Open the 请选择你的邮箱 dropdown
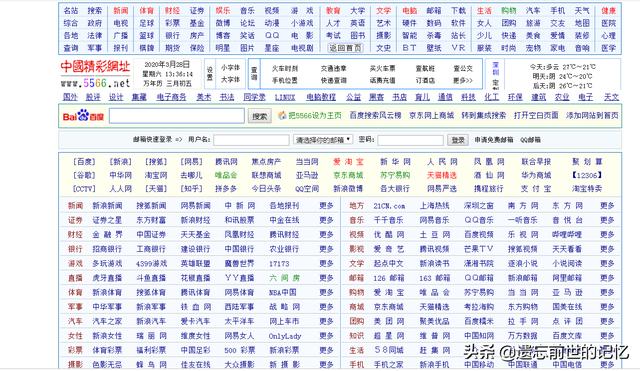The width and height of the screenshot is (640, 371). coord(322,140)
